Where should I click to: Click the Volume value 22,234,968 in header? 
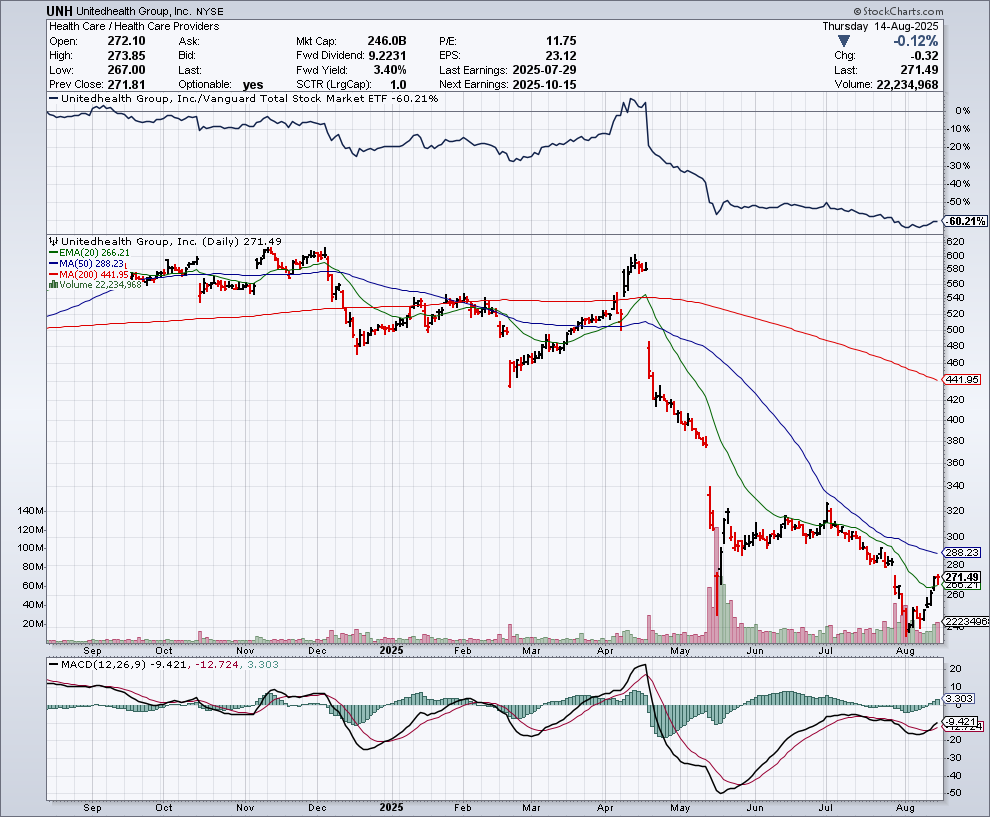[x=907, y=85]
